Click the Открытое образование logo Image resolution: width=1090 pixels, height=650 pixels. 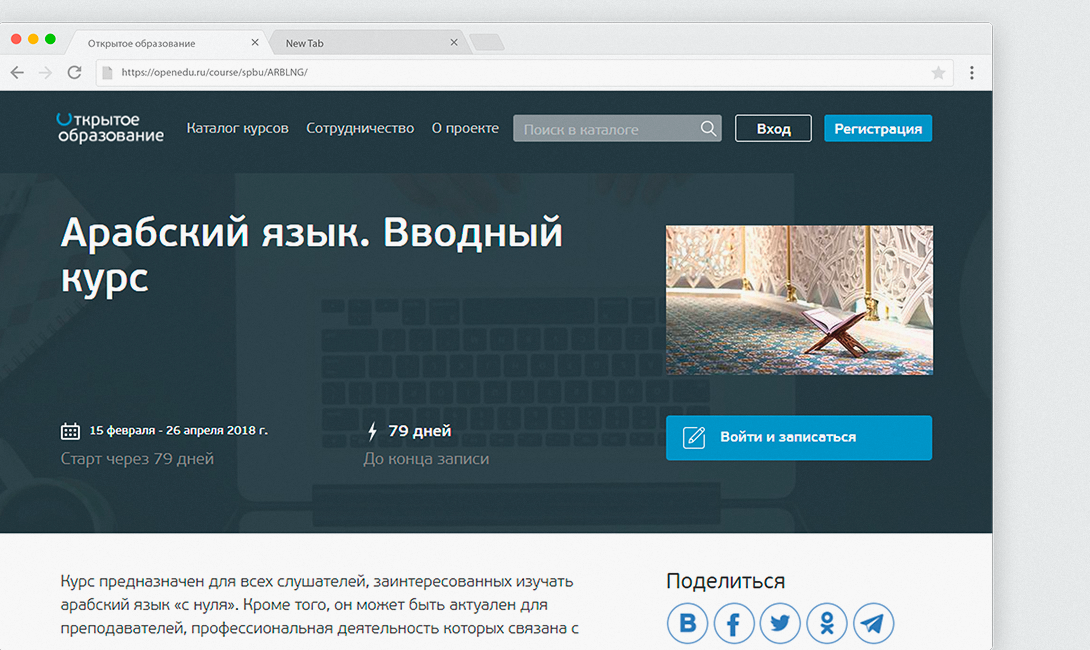click(110, 128)
